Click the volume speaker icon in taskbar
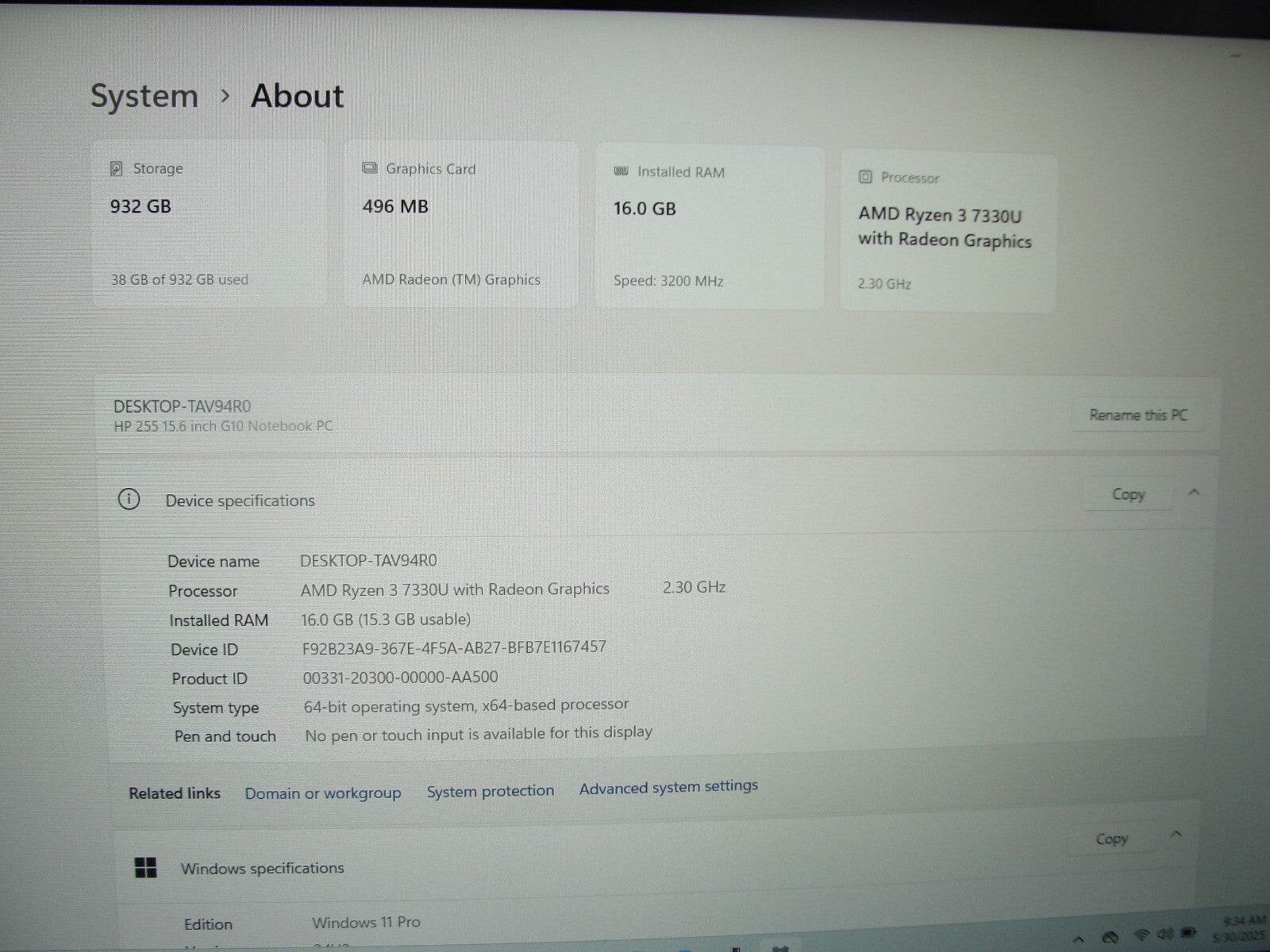 (1165, 934)
